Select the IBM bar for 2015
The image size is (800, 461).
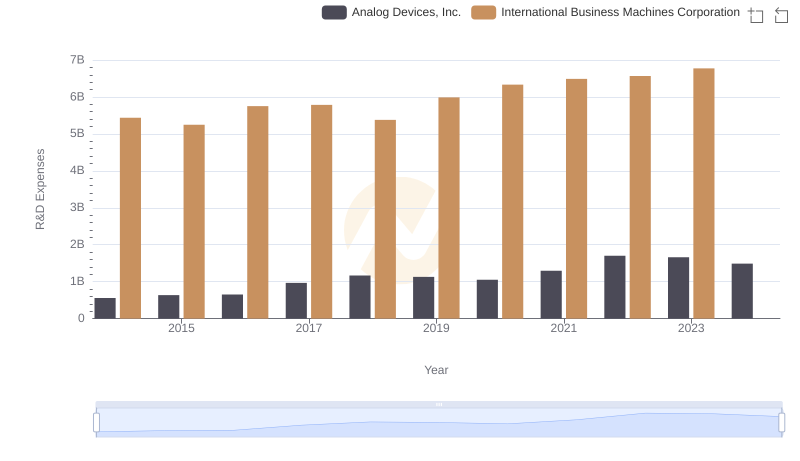pos(194,222)
